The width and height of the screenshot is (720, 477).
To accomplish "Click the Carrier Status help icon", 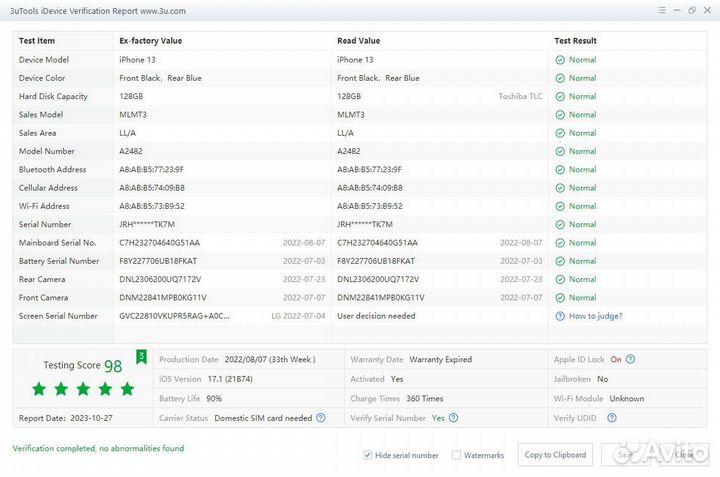I will point(321,418).
